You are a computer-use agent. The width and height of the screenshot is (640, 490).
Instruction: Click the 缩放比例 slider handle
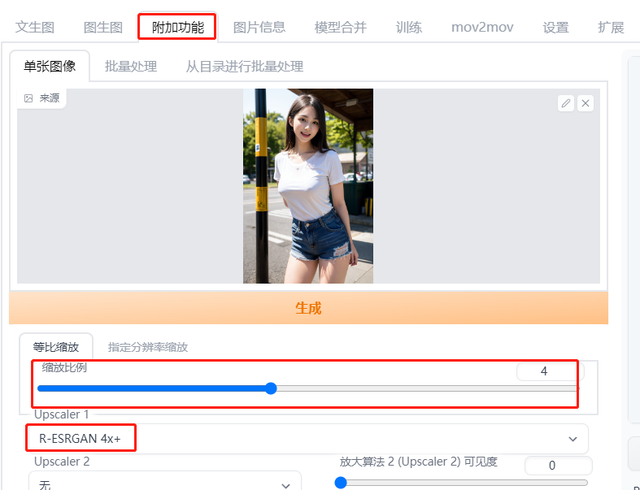coord(271,388)
